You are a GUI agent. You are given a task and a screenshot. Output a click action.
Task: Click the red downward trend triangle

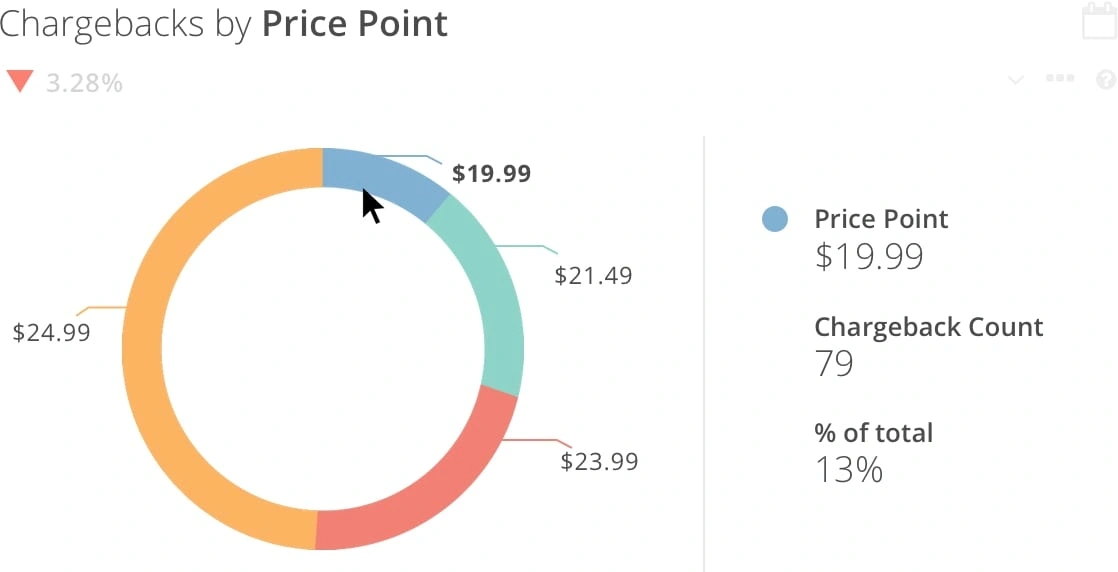tap(20, 81)
